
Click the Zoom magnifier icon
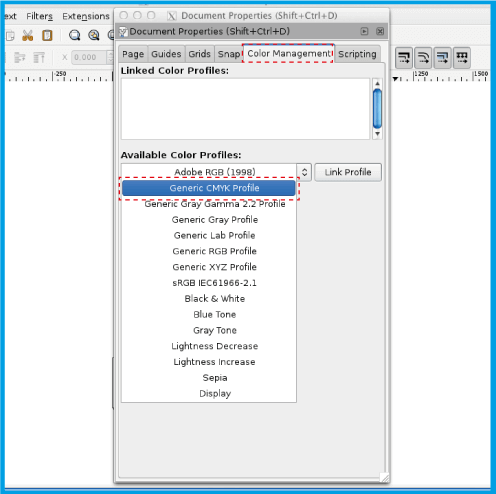pyautogui.click(x=74, y=35)
